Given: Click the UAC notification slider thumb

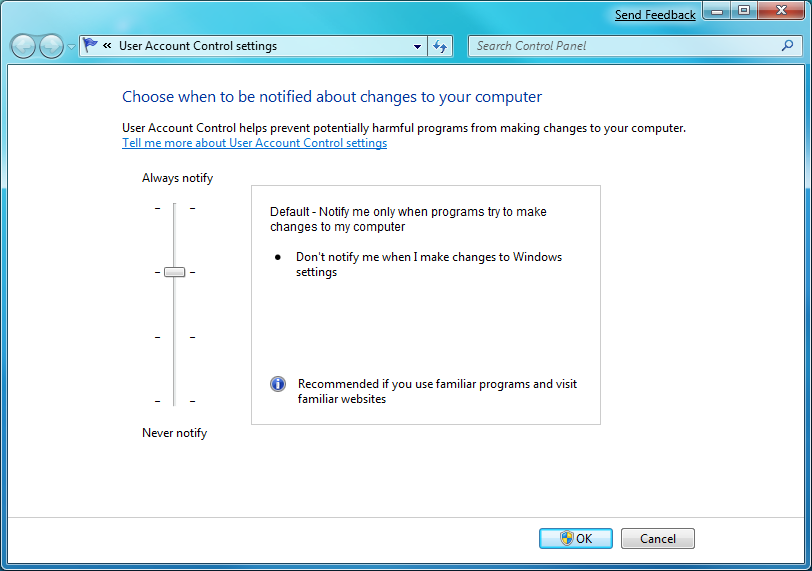Looking at the screenshot, I should (175, 272).
